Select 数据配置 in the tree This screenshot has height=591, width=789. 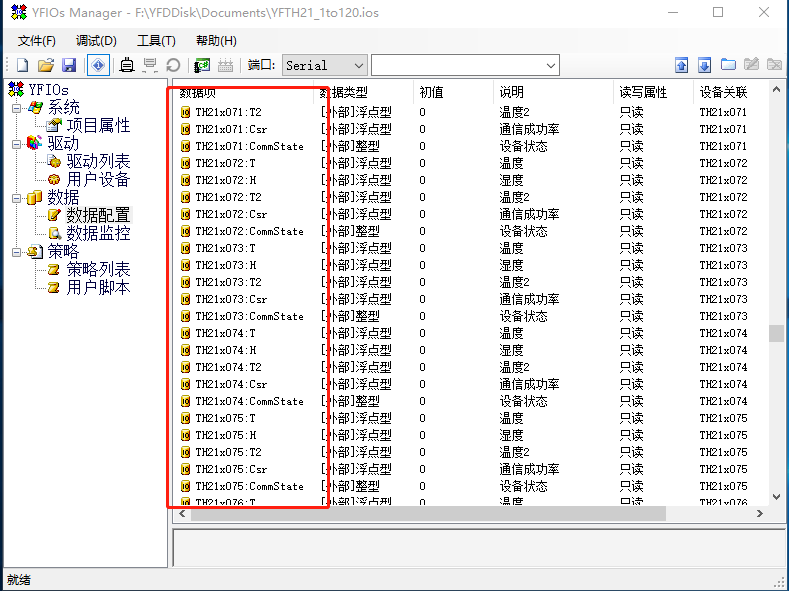point(98,215)
